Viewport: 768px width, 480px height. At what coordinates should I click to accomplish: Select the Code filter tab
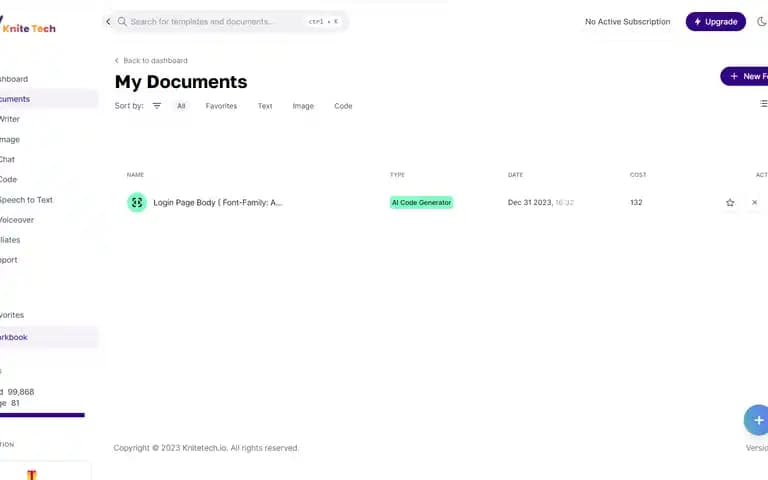[343, 106]
